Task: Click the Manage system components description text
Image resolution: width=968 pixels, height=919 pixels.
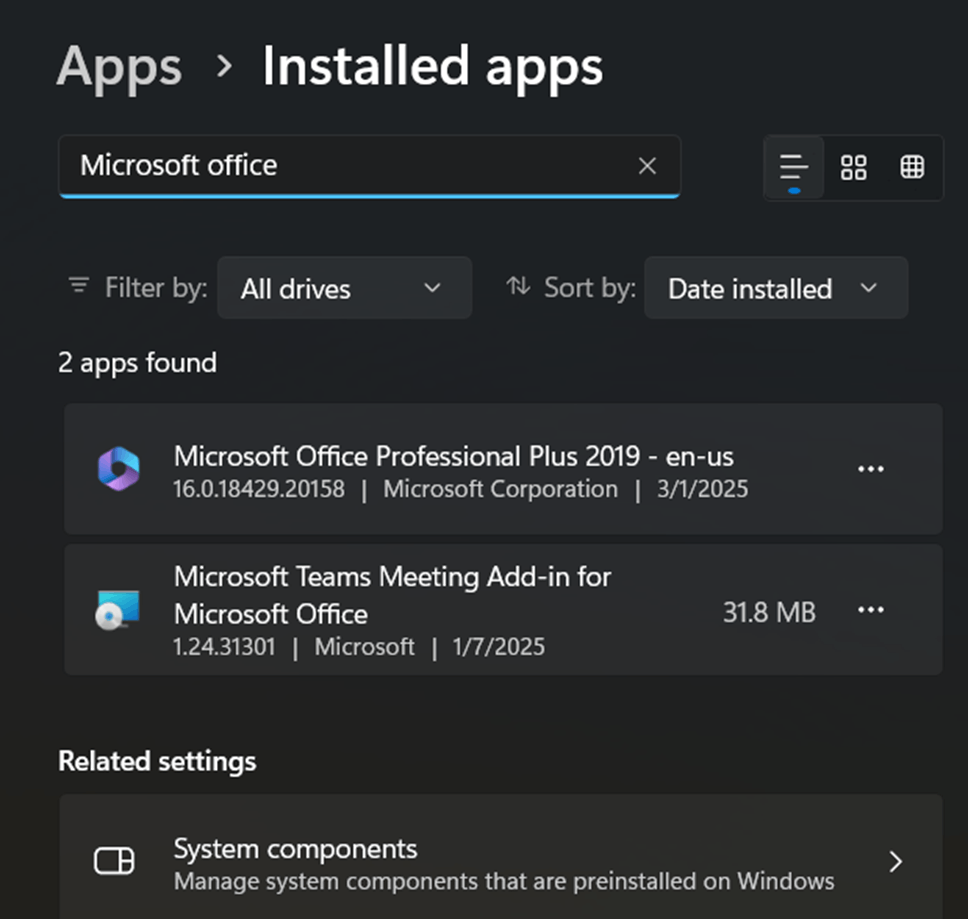Action: (504, 881)
